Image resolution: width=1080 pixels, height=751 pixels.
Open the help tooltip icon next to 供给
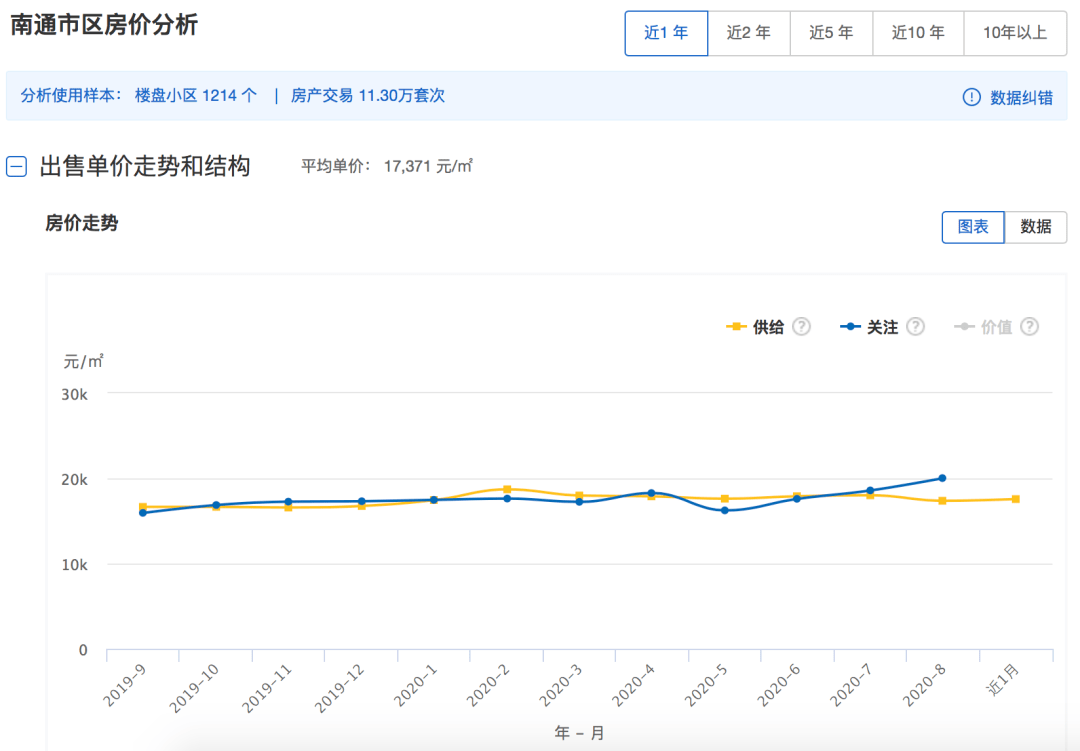[800, 326]
